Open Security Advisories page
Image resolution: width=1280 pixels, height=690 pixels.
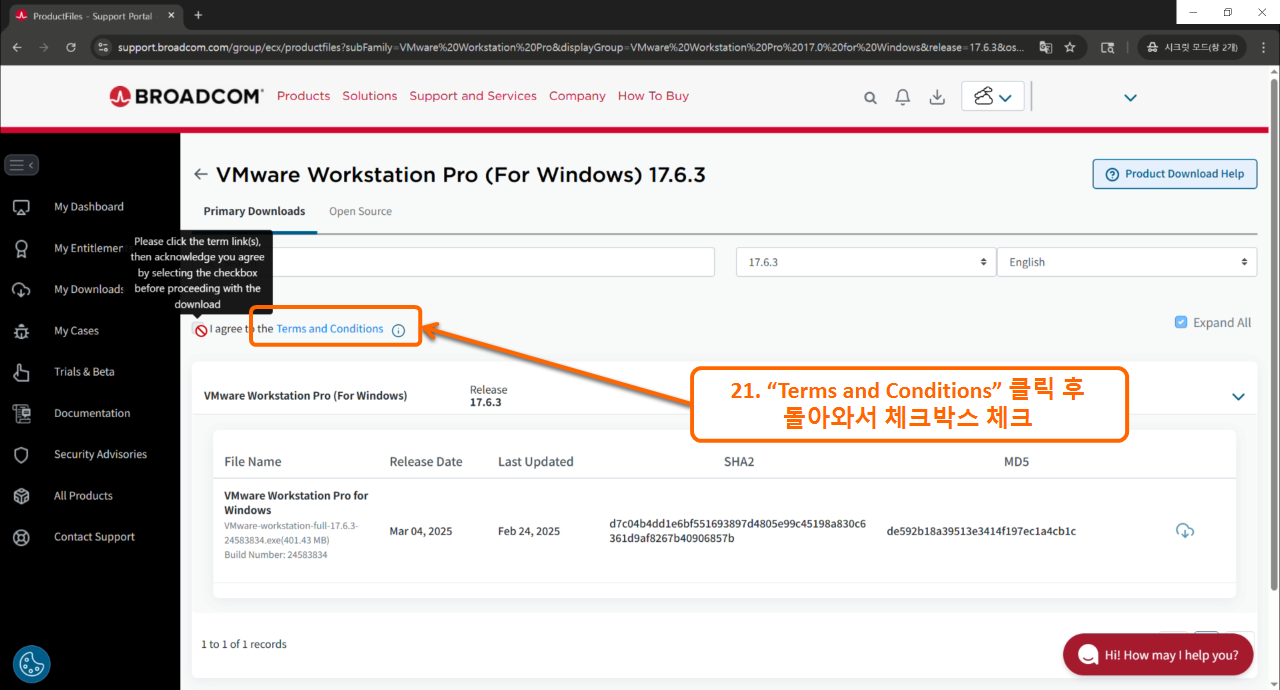(100, 455)
